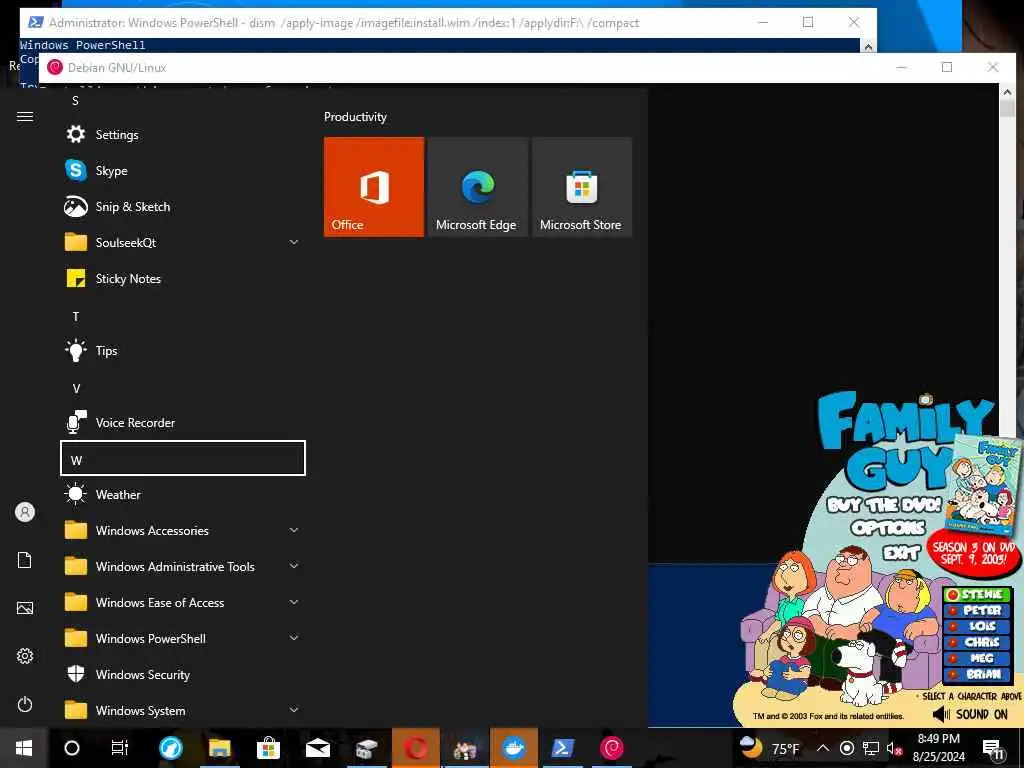Show hidden icons tray chevron

(823, 748)
